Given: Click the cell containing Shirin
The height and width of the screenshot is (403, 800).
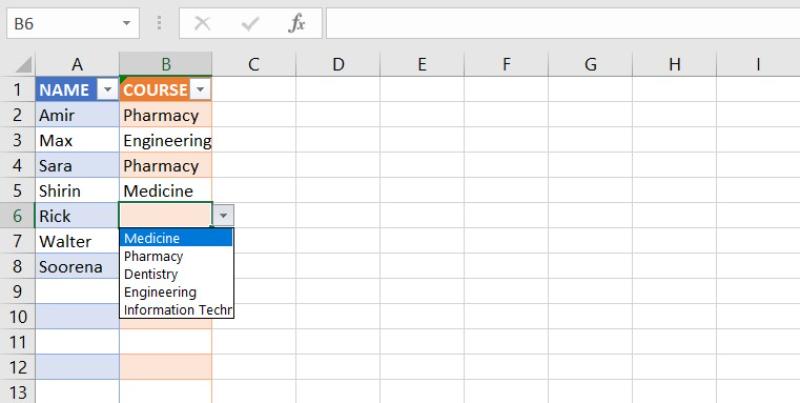Looking at the screenshot, I should point(77,190).
